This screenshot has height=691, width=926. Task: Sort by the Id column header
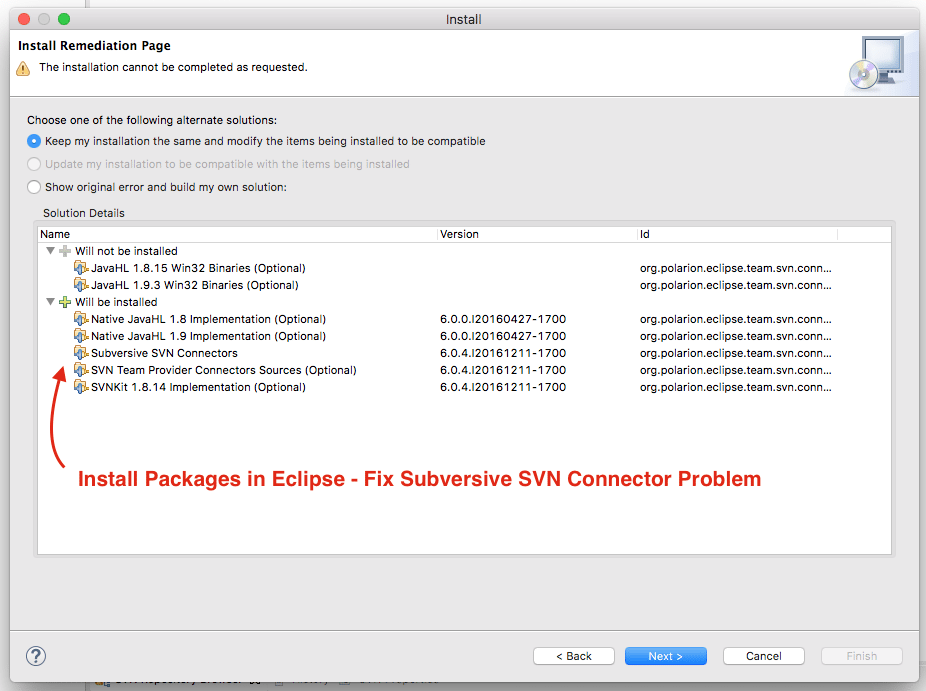click(738, 234)
